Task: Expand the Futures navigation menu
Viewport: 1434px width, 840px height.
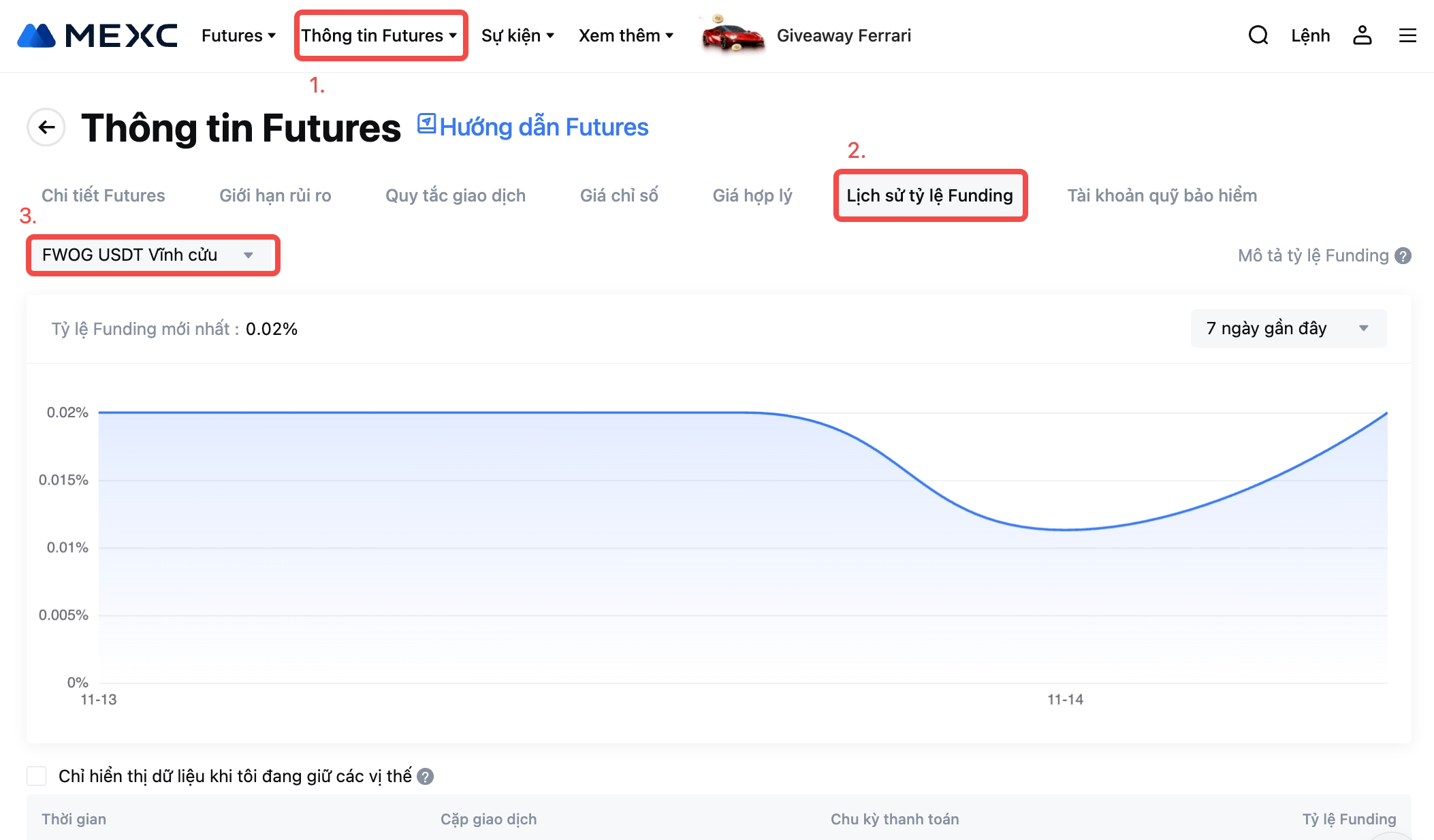Action: (x=238, y=35)
